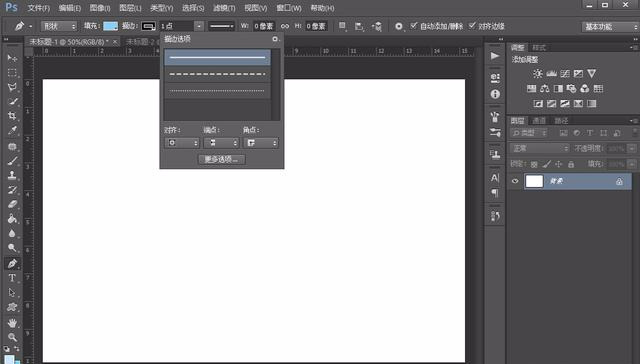
Task: Select the Paint Bucket tool
Action: coord(12,219)
